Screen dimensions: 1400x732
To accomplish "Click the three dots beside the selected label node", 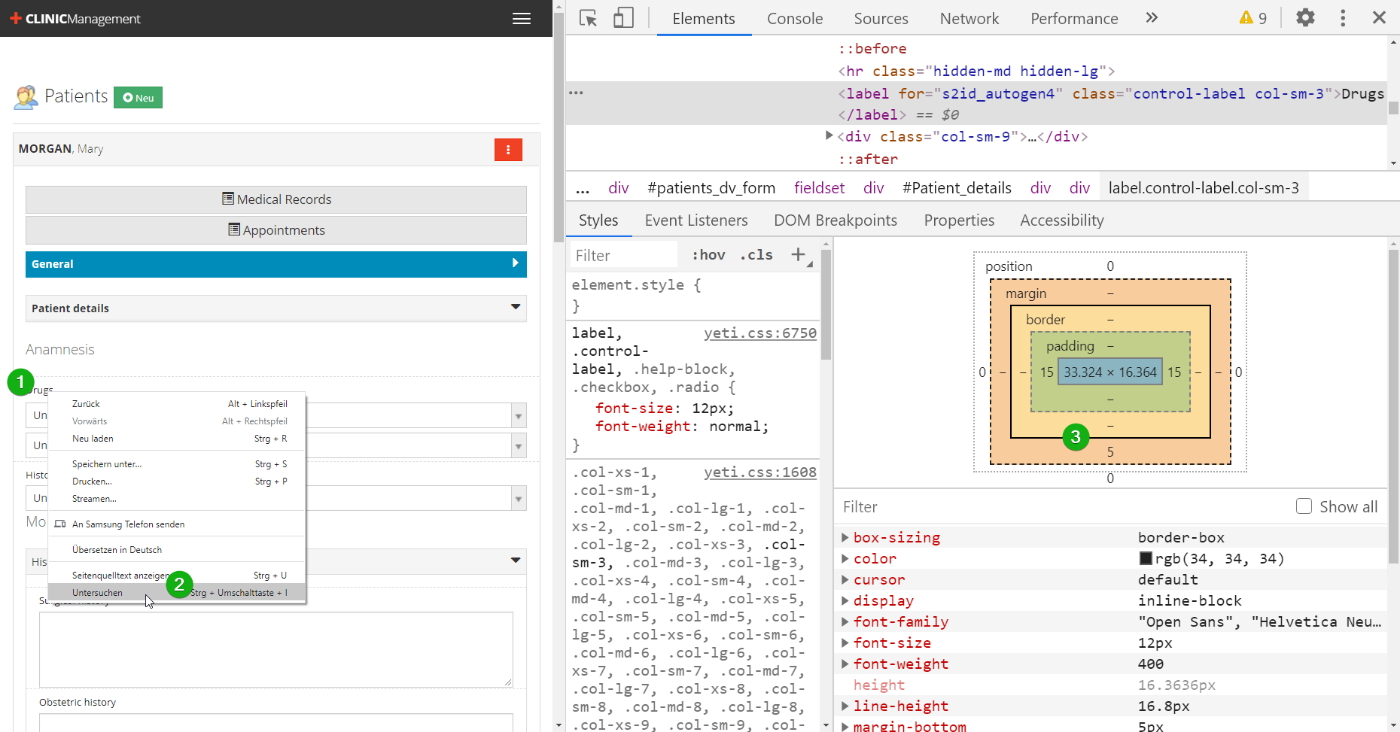I will coord(576,93).
